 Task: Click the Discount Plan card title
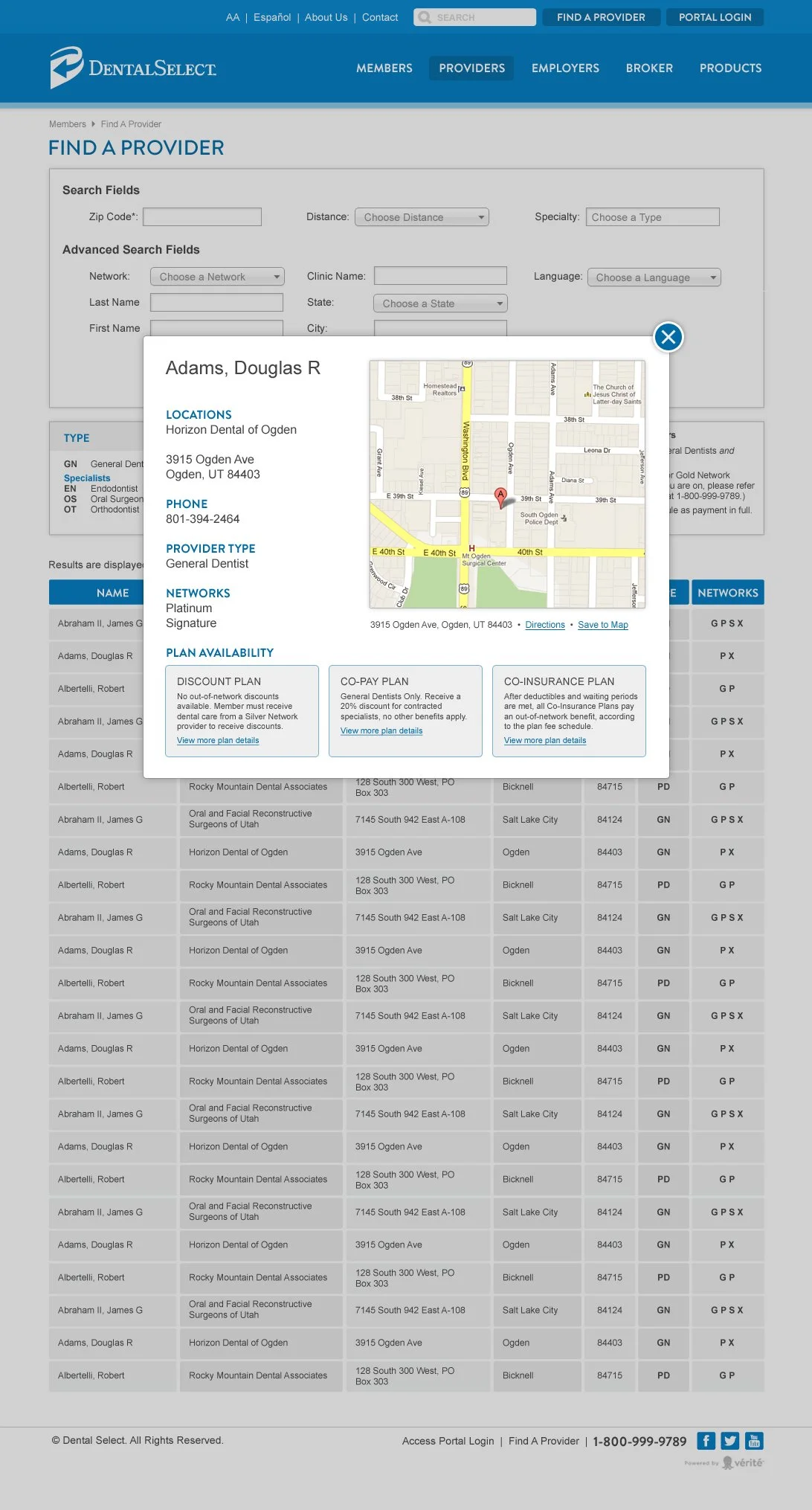(x=219, y=681)
